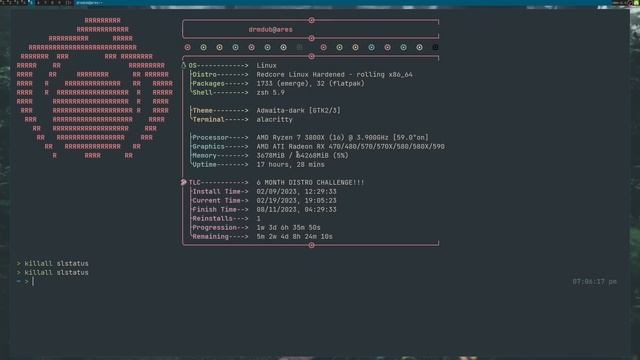Click the Terminal value 'alacritty'
This screenshot has height=360, width=640.
[274, 119]
